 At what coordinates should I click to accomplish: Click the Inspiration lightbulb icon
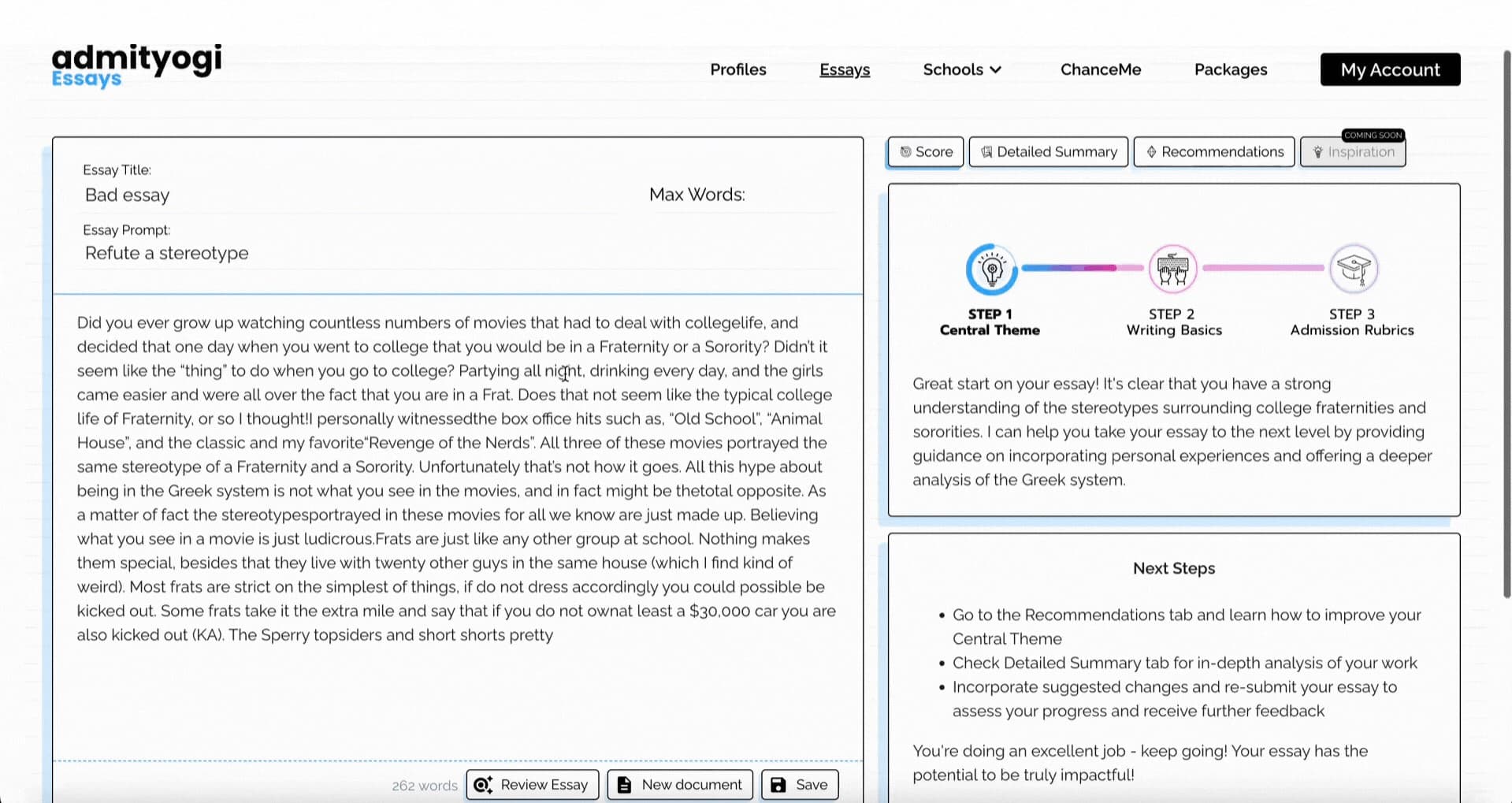coord(1317,152)
